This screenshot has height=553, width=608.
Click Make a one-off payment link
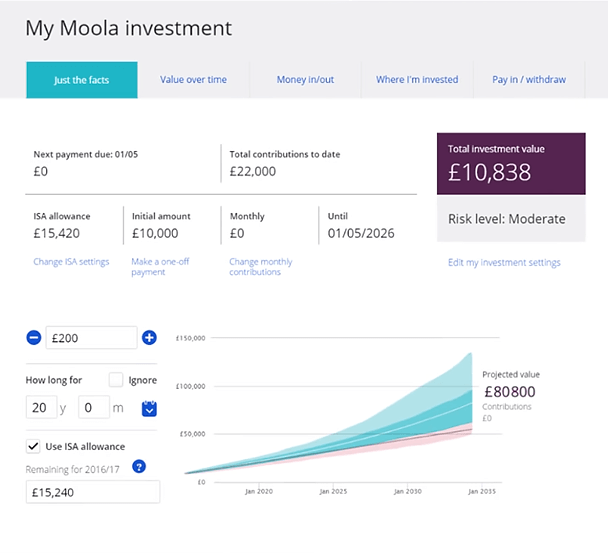[160, 267]
